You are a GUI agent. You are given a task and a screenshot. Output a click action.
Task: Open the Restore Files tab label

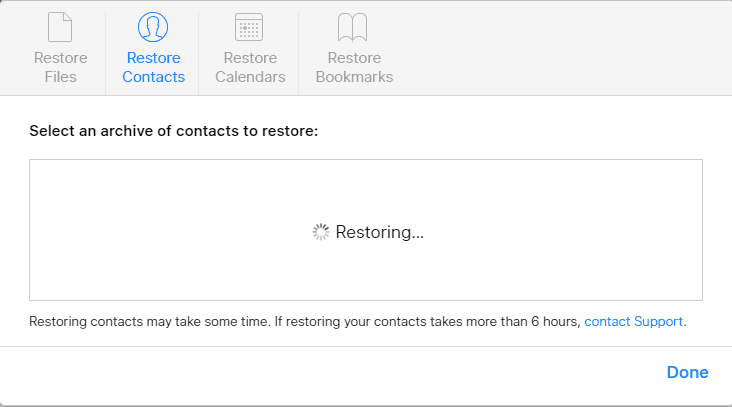[x=61, y=67]
